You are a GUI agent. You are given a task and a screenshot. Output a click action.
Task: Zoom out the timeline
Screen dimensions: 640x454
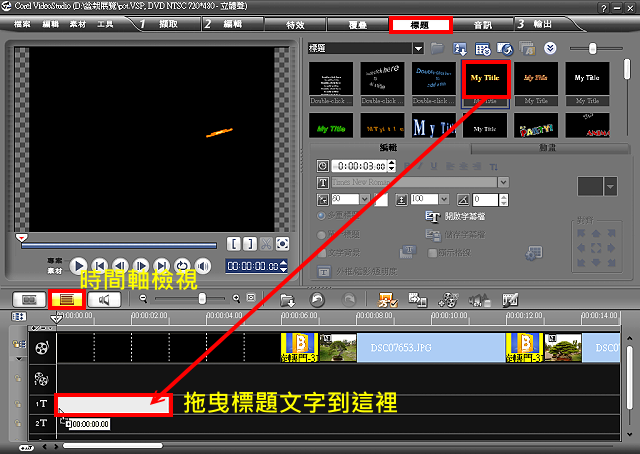pos(143,299)
